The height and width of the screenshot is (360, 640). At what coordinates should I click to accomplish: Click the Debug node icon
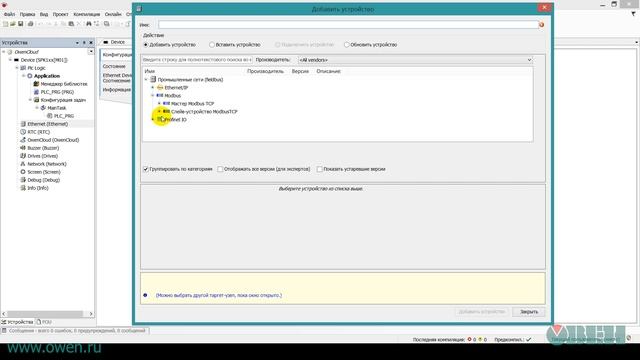pyautogui.click(x=23, y=180)
